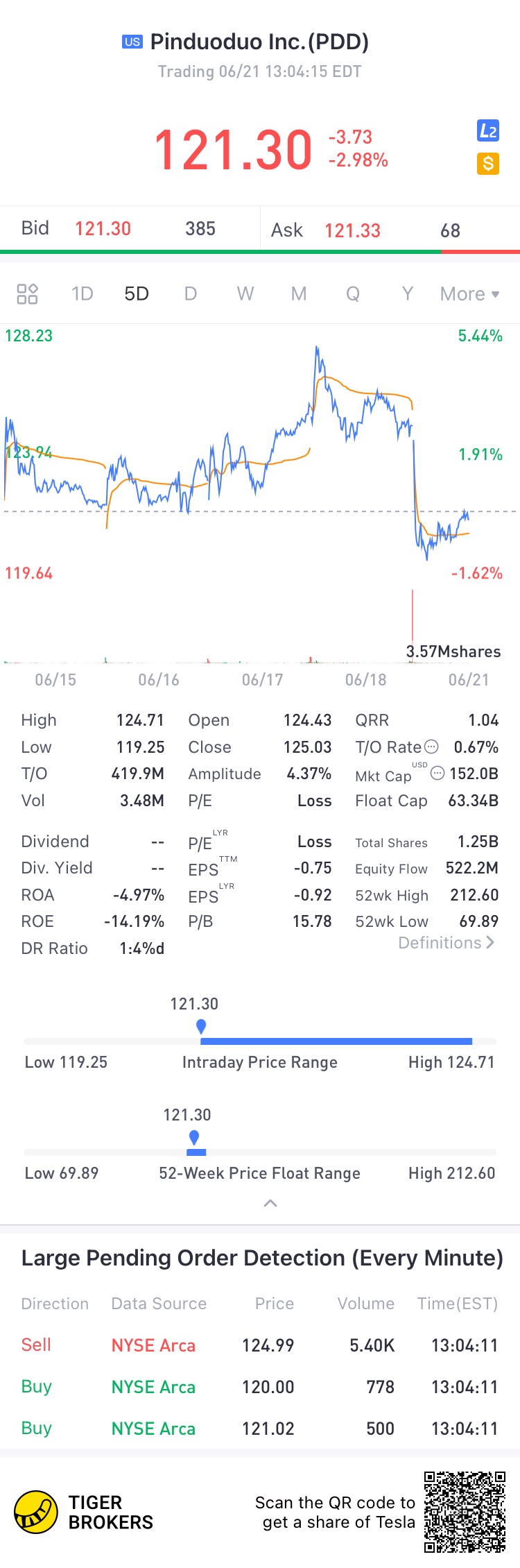Tap the Intraday Price Range marker
This screenshot has width=520, height=1568.
(x=201, y=1026)
